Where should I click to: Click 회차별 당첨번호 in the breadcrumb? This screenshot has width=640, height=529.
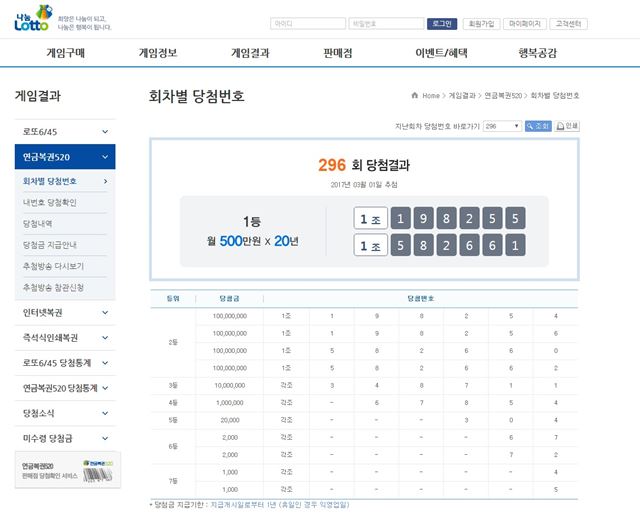coord(555,96)
